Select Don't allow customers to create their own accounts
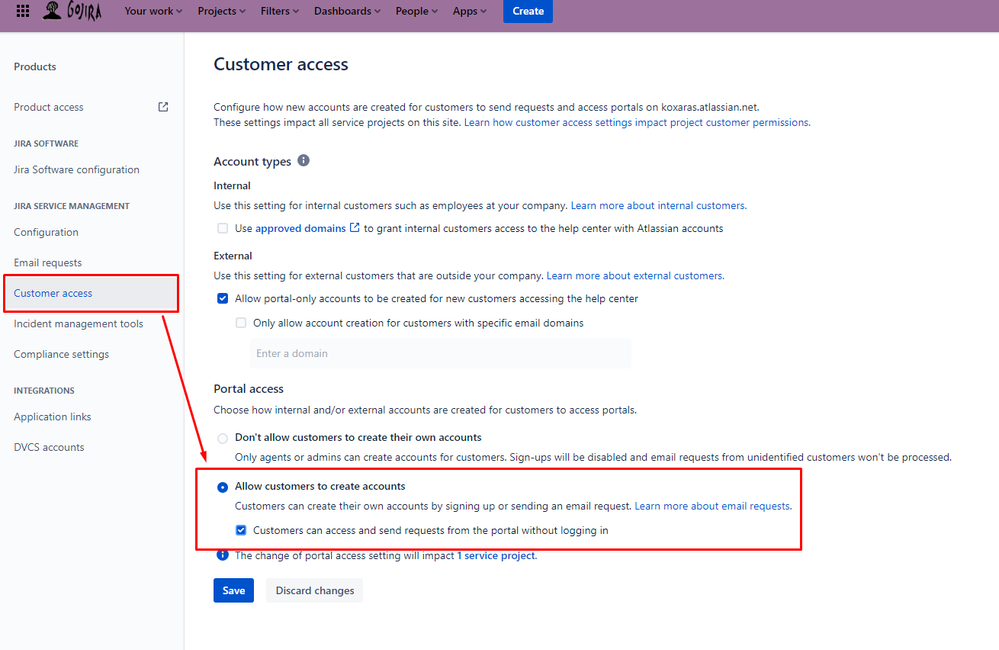The height and width of the screenshot is (650, 999). coord(222,437)
